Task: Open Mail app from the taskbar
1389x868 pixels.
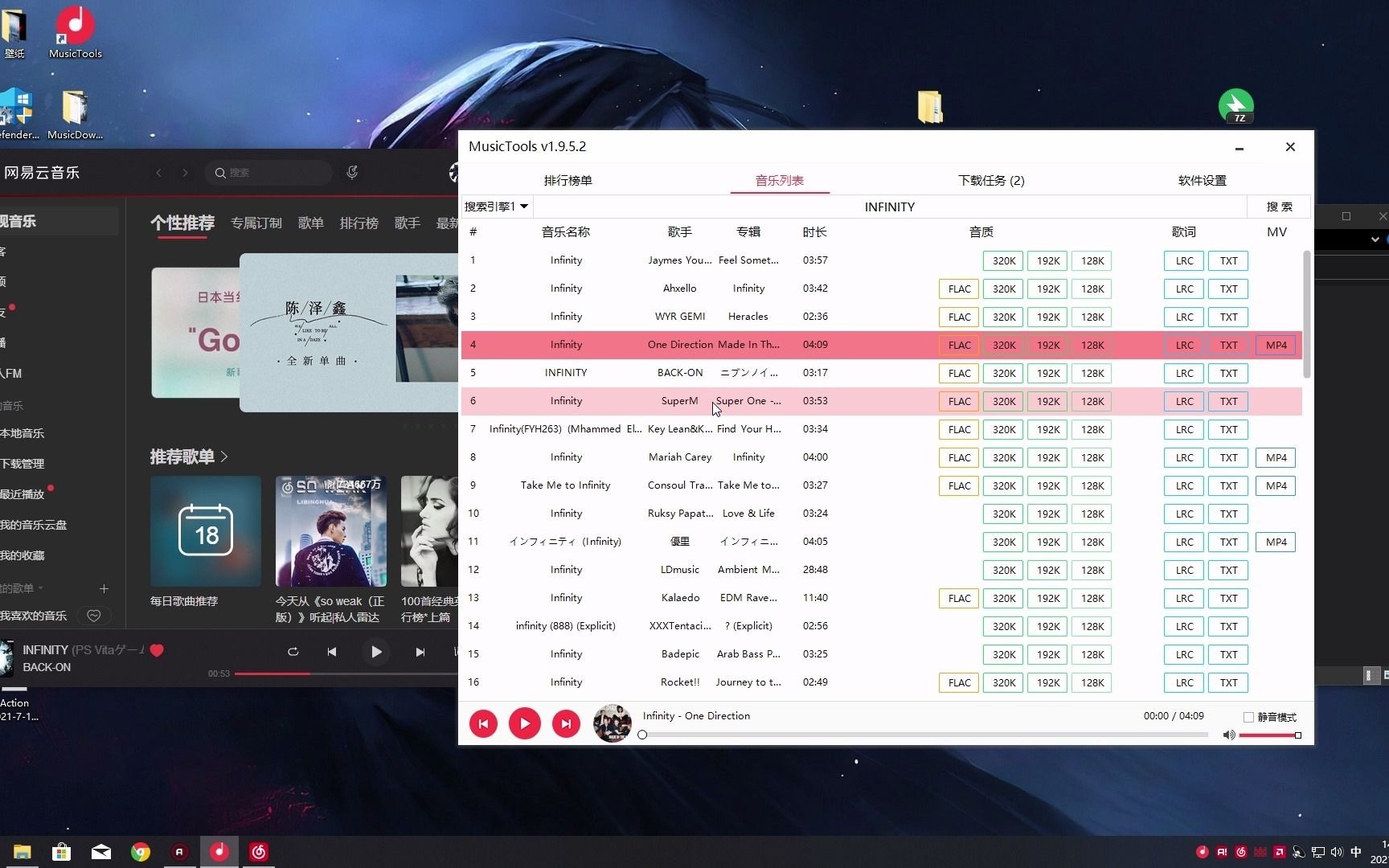Action: (x=101, y=852)
